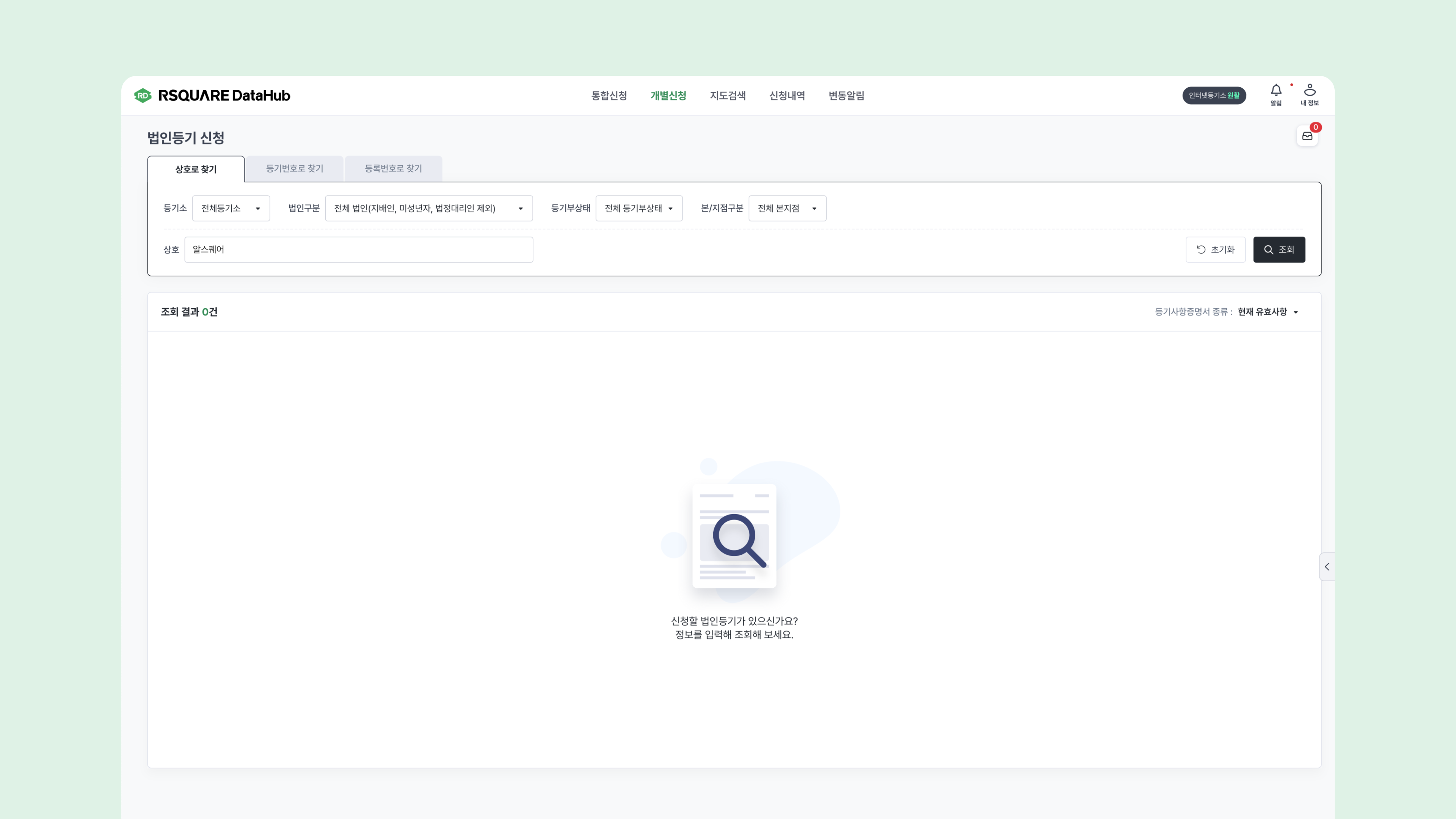The height and width of the screenshot is (819, 1456).
Task: Open the 지도검색 menu
Action: 728,96
